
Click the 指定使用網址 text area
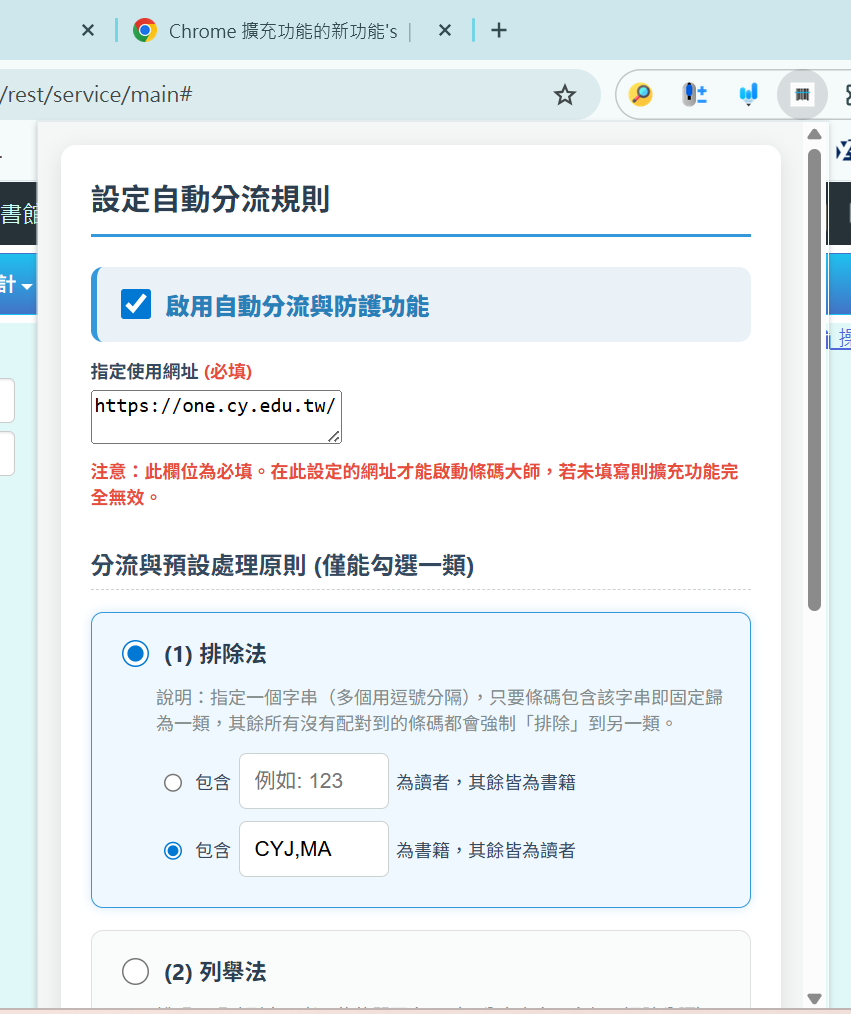pyautogui.click(x=216, y=417)
